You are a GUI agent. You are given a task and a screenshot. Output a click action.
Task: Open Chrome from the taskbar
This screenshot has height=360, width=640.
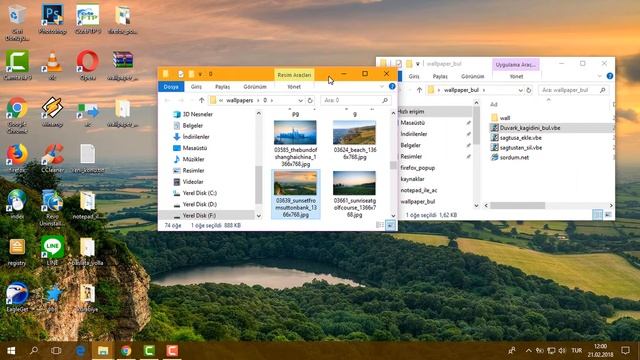point(126,351)
